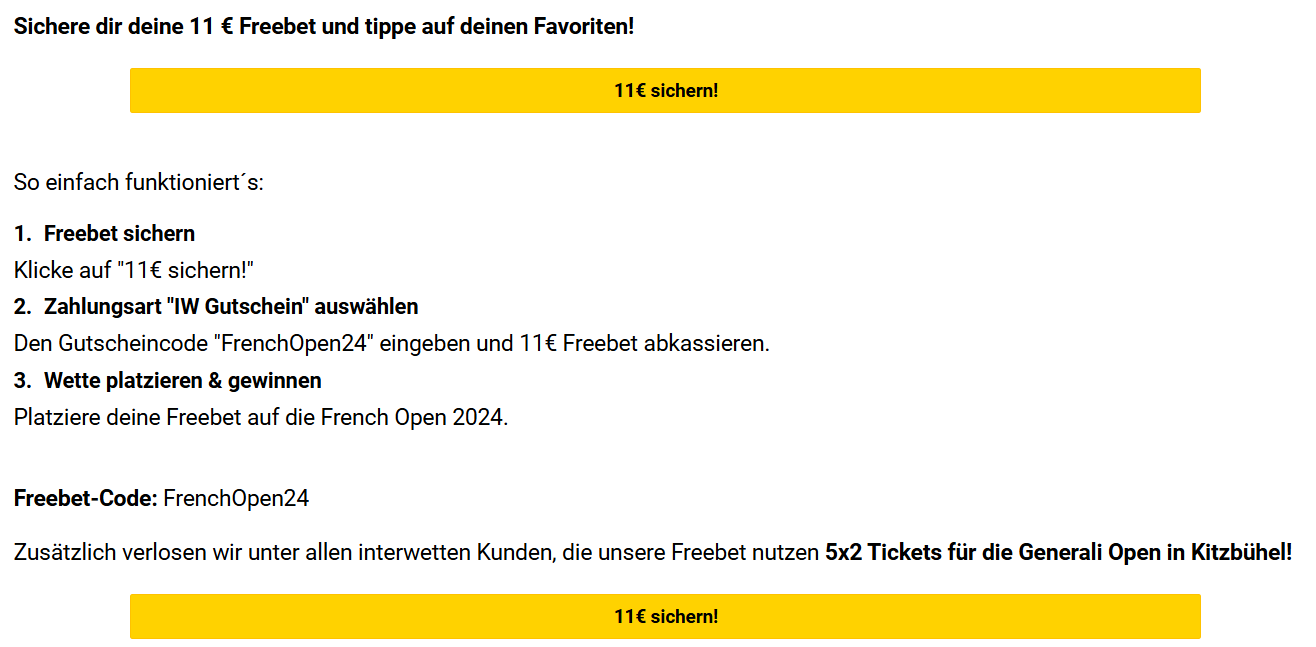Click the bold headline about 11 € Freebet
This screenshot has height=647, width=1316.
click(x=324, y=26)
